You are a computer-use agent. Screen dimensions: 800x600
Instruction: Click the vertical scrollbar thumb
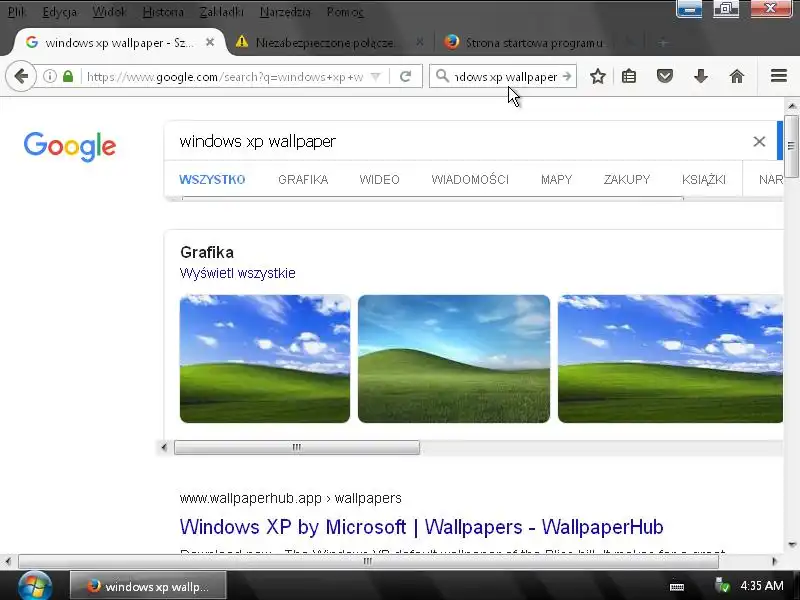(791, 146)
